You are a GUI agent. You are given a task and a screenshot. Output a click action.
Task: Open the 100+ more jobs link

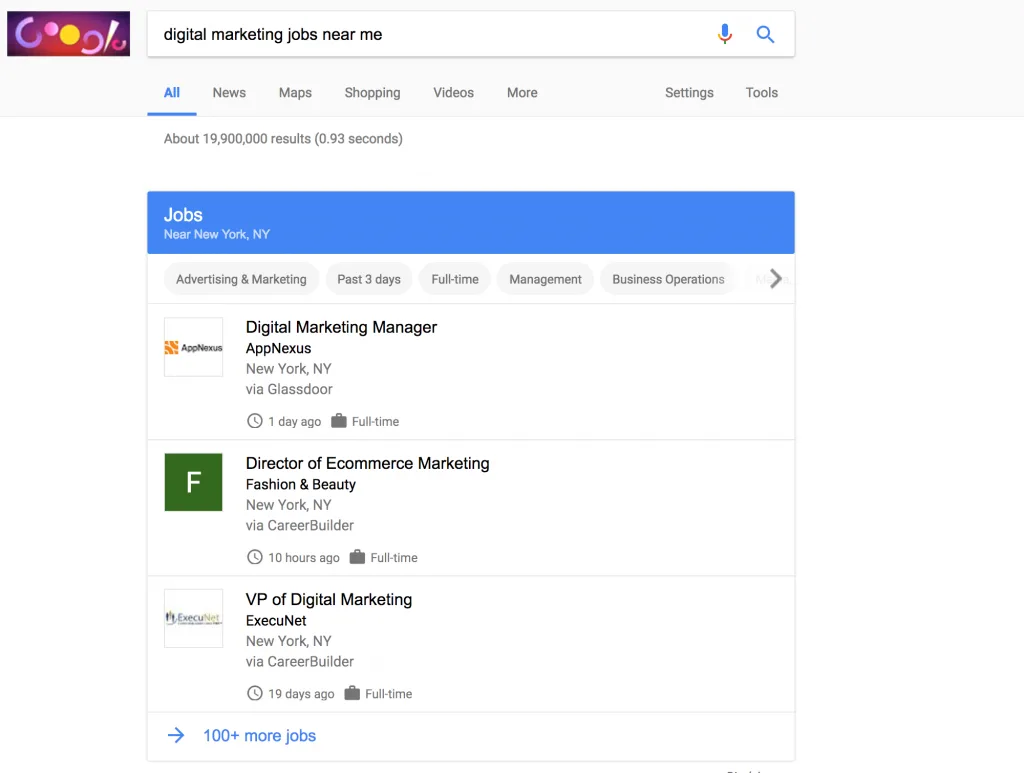click(259, 736)
